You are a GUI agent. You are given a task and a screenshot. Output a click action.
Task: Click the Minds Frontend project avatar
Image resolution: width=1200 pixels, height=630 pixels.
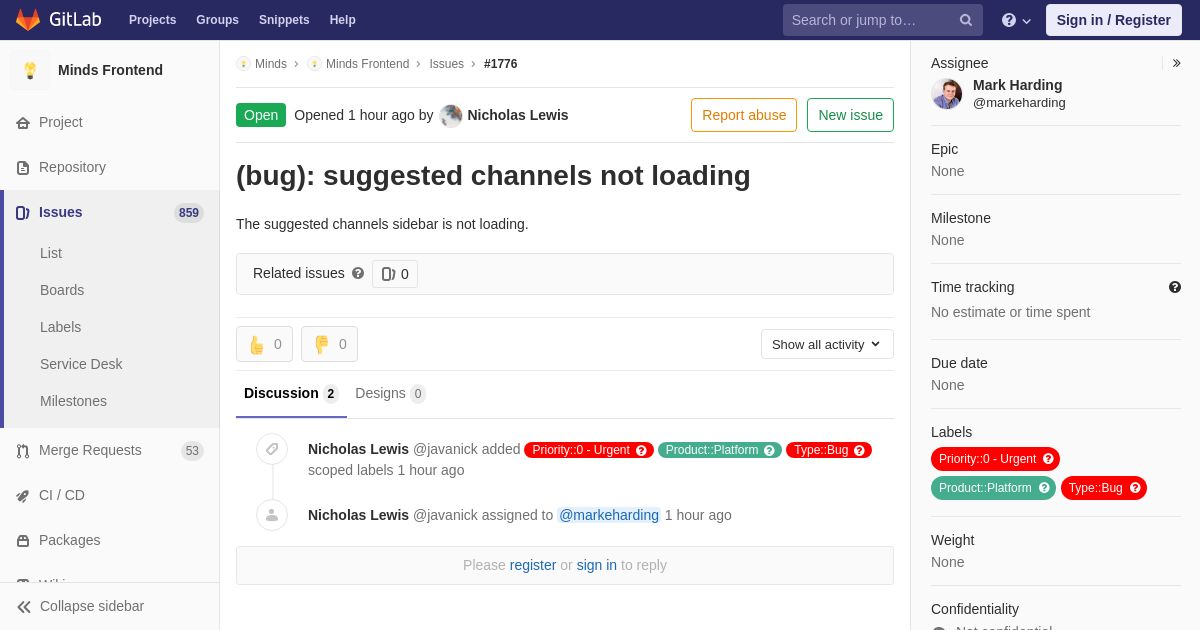point(30,70)
